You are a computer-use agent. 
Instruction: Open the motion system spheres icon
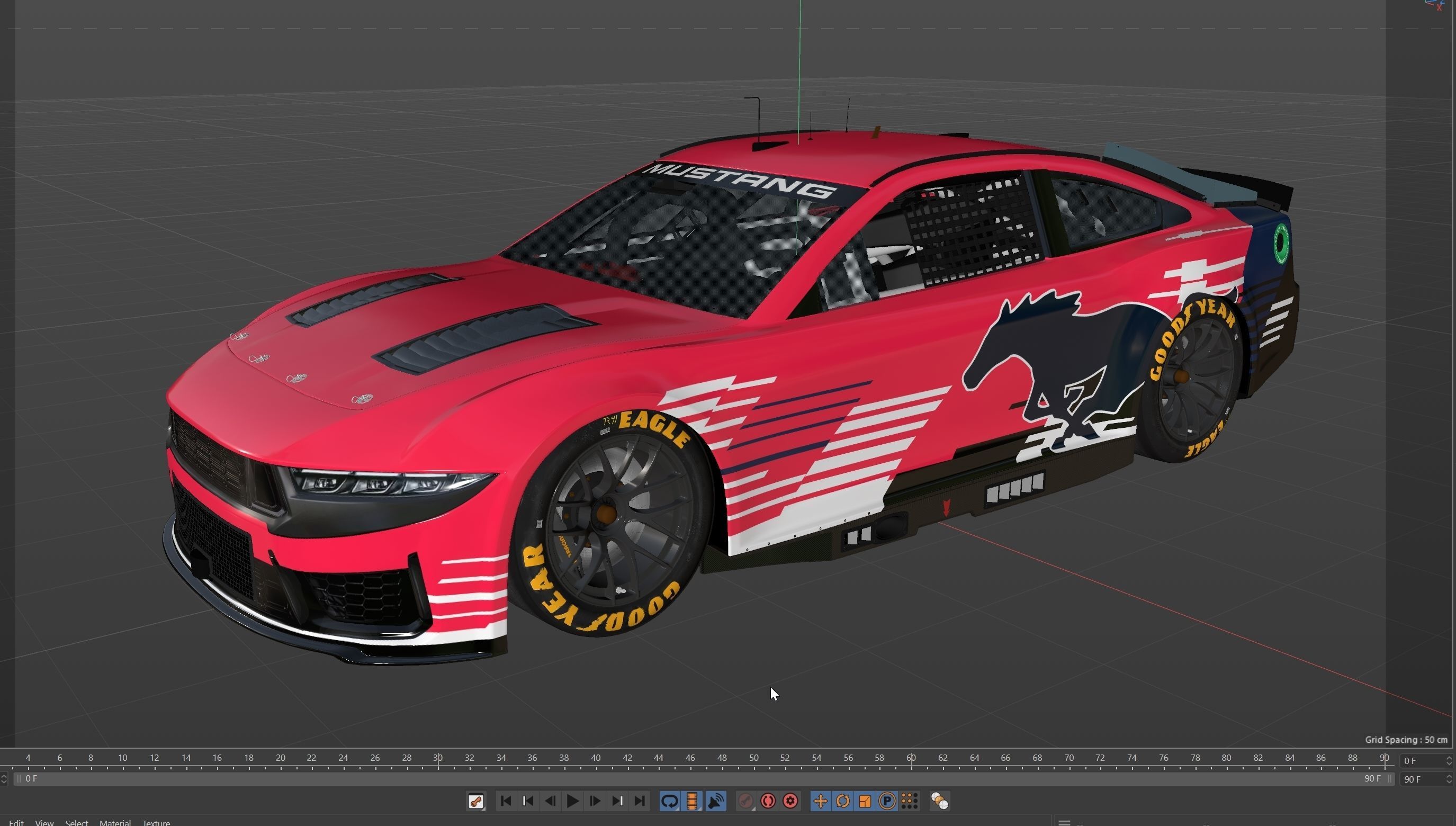tap(940, 801)
